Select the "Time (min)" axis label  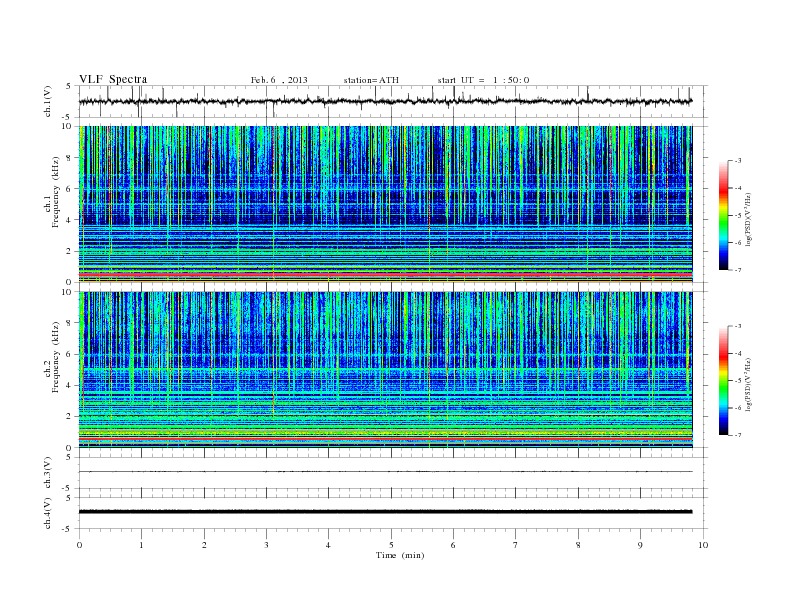pos(400,555)
